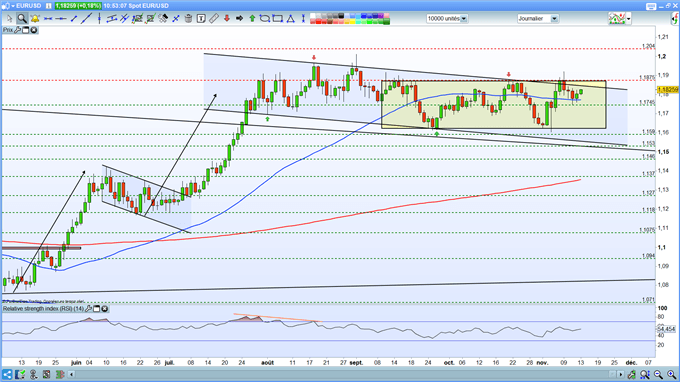This screenshot has height=382, width=680.
Task: Pick the bright red color swatch
Action: [319, 21]
